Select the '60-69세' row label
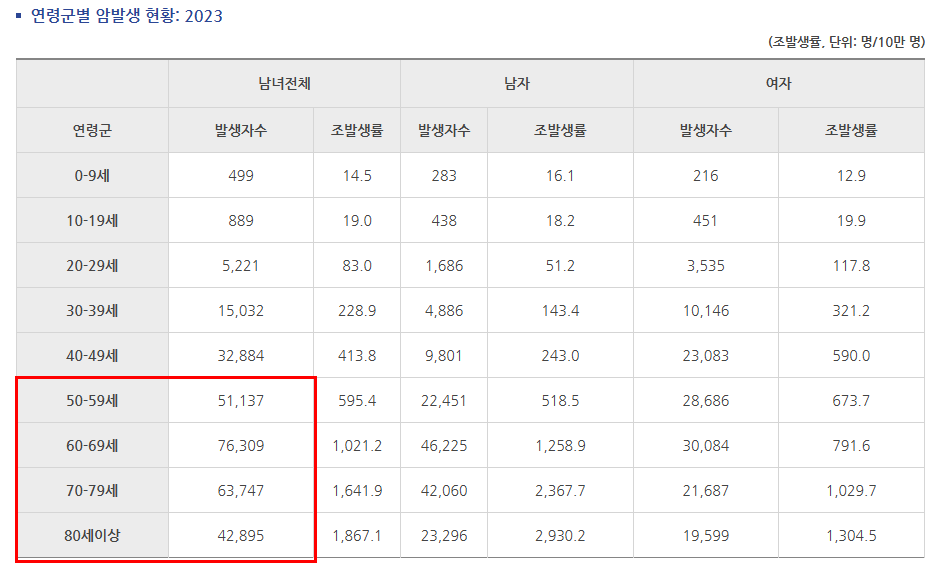The height and width of the screenshot is (570, 936). tap(92, 446)
